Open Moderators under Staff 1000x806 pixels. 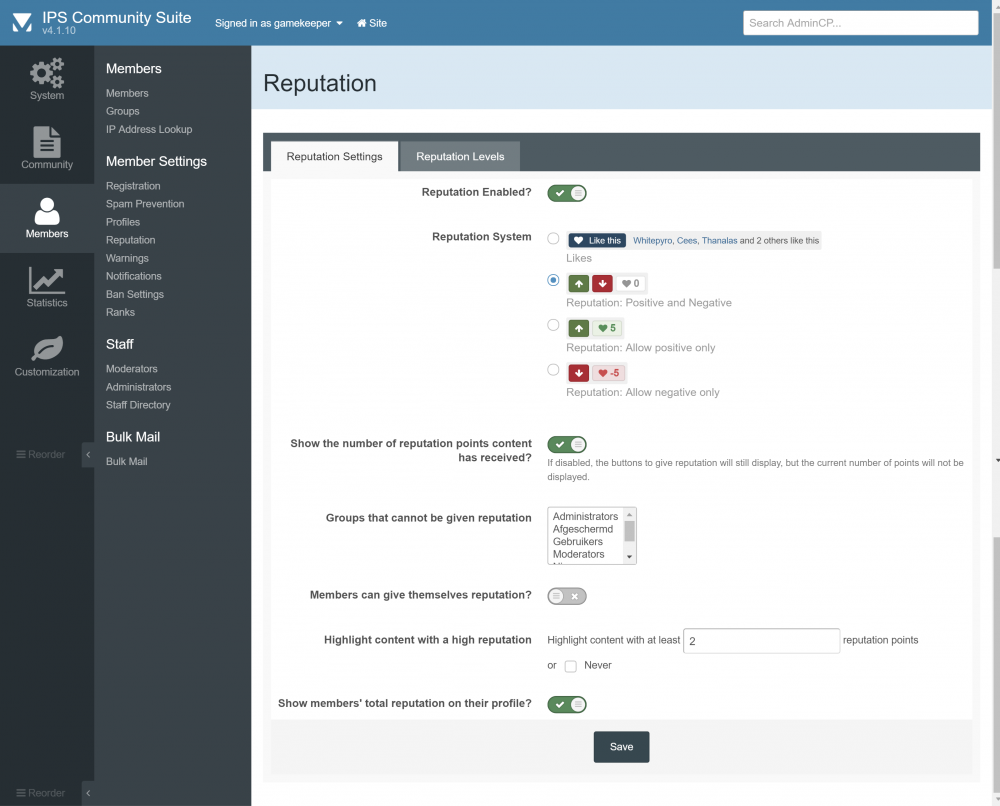point(131,369)
